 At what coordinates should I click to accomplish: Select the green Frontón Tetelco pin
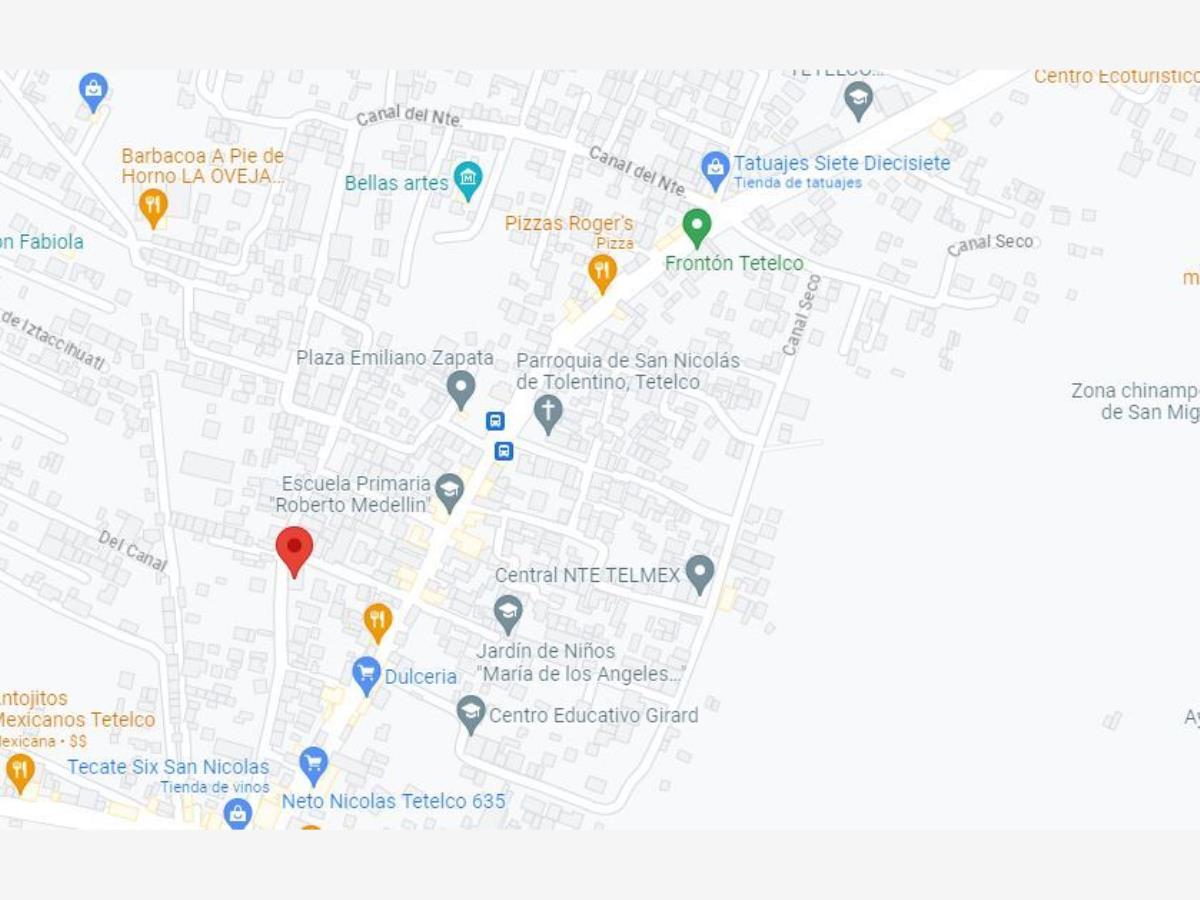point(697,229)
